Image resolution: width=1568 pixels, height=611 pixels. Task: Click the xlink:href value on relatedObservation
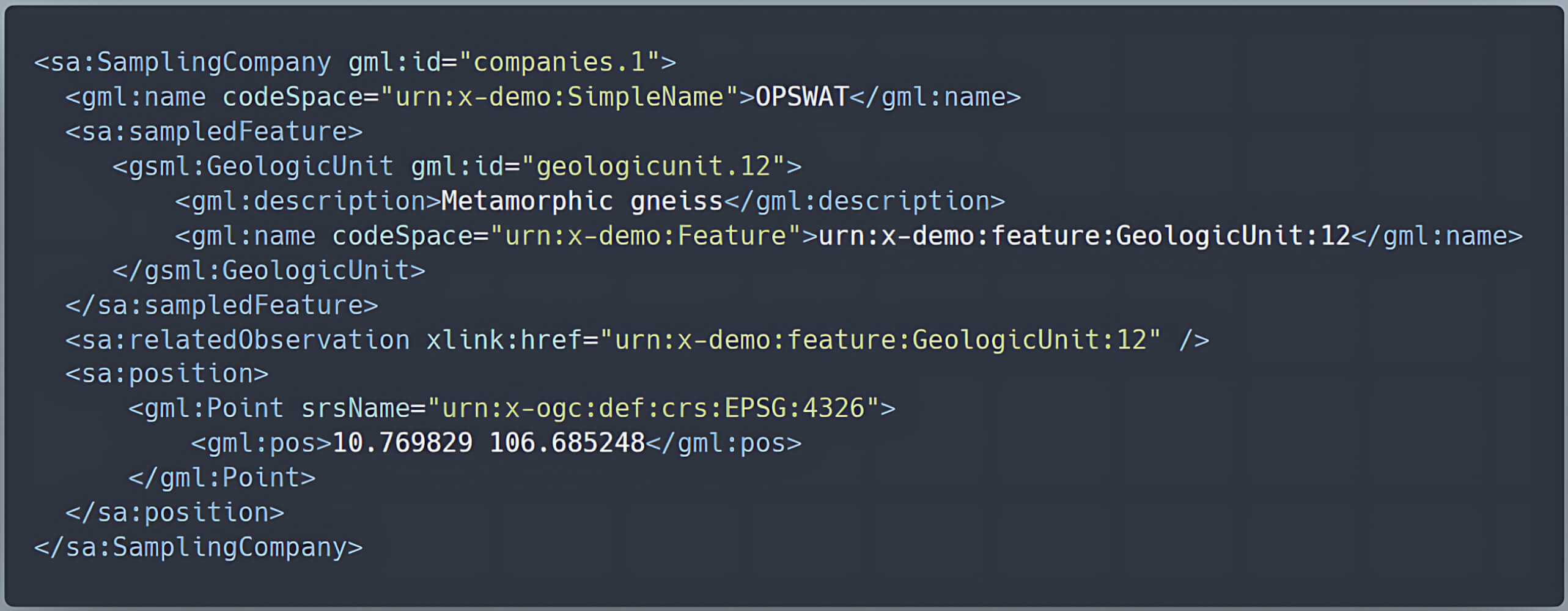pyautogui.click(x=880, y=340)
